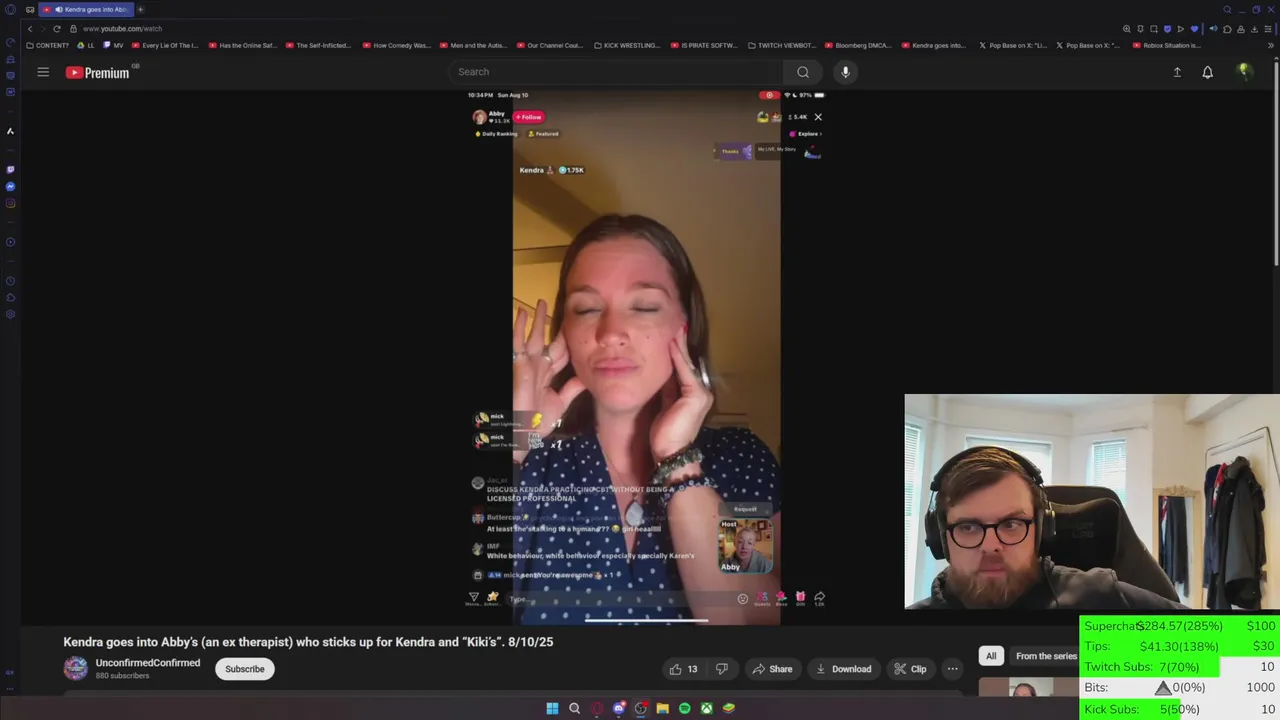1280x720 pixels.
Task: Show more bookmarks with the double chevron
Action: coord(1271,45)
